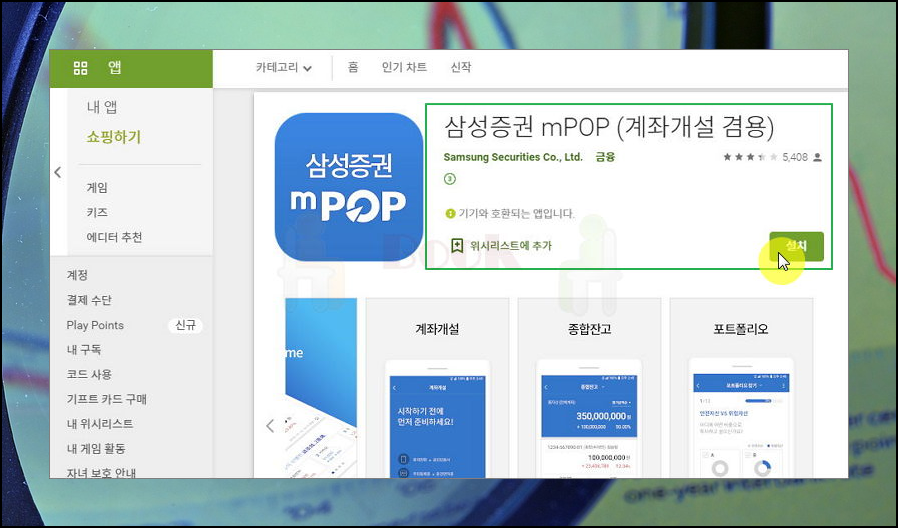
Task: Click previous screenshot arrow
Action: [x=270, y=425]
